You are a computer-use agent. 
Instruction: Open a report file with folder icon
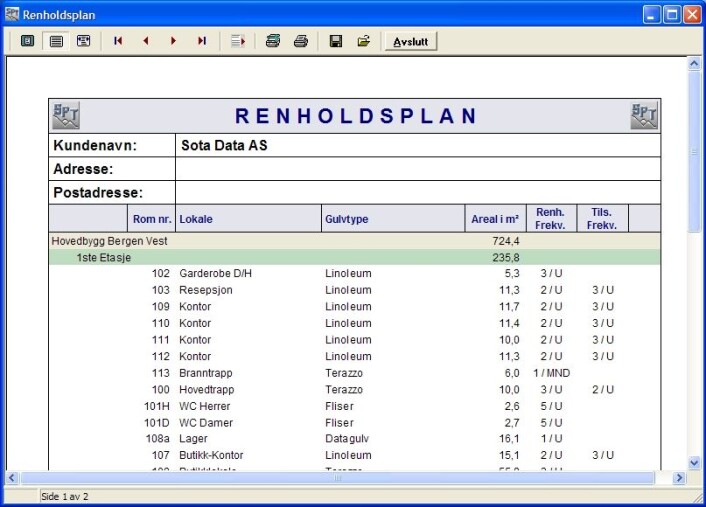click(x=364, y=41)
